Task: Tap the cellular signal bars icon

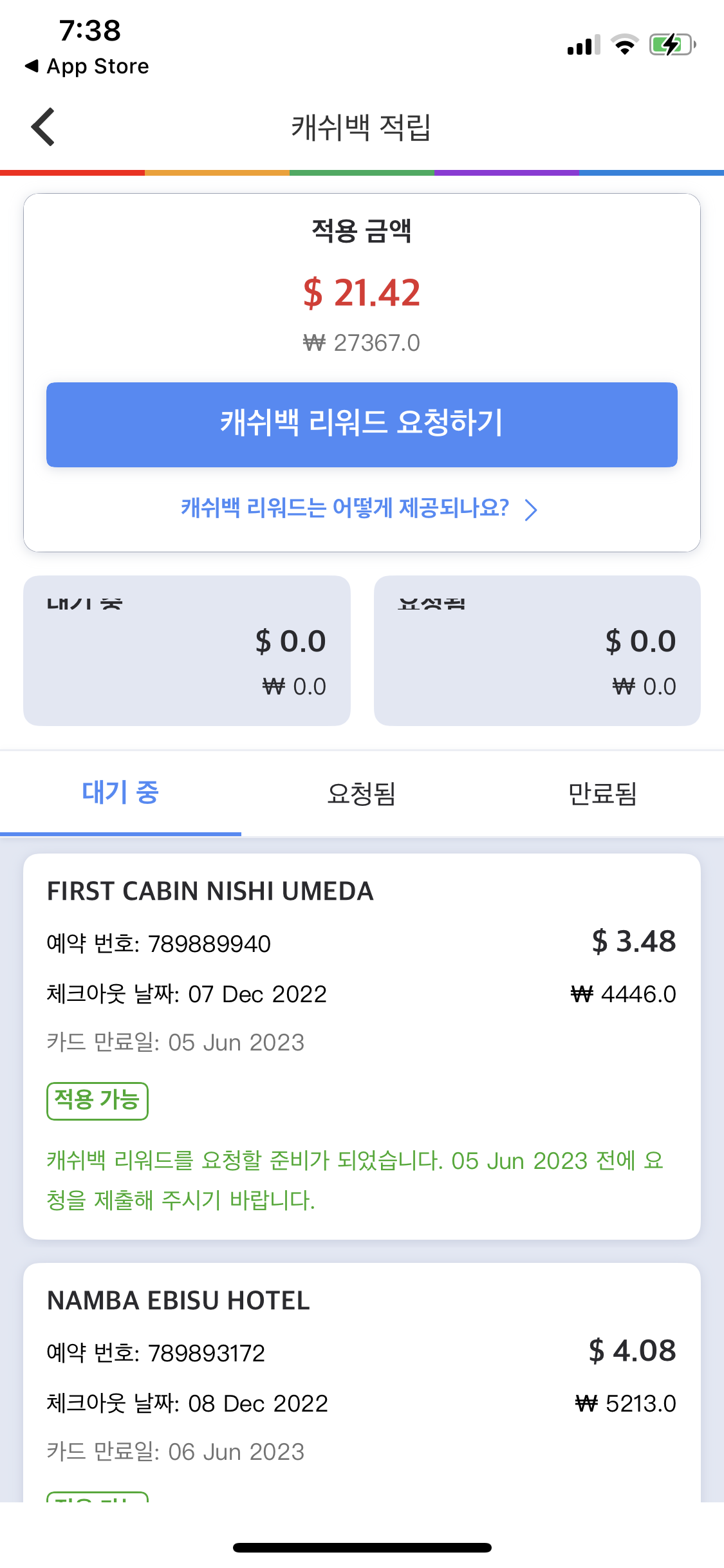Action: click(x=583, y=46)
